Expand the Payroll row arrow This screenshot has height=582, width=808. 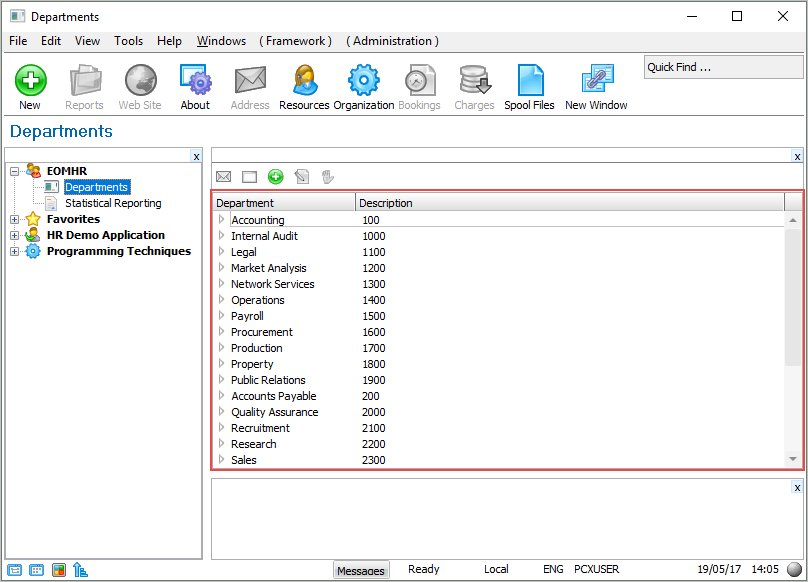pyautogui.click(x=222, y=315)
